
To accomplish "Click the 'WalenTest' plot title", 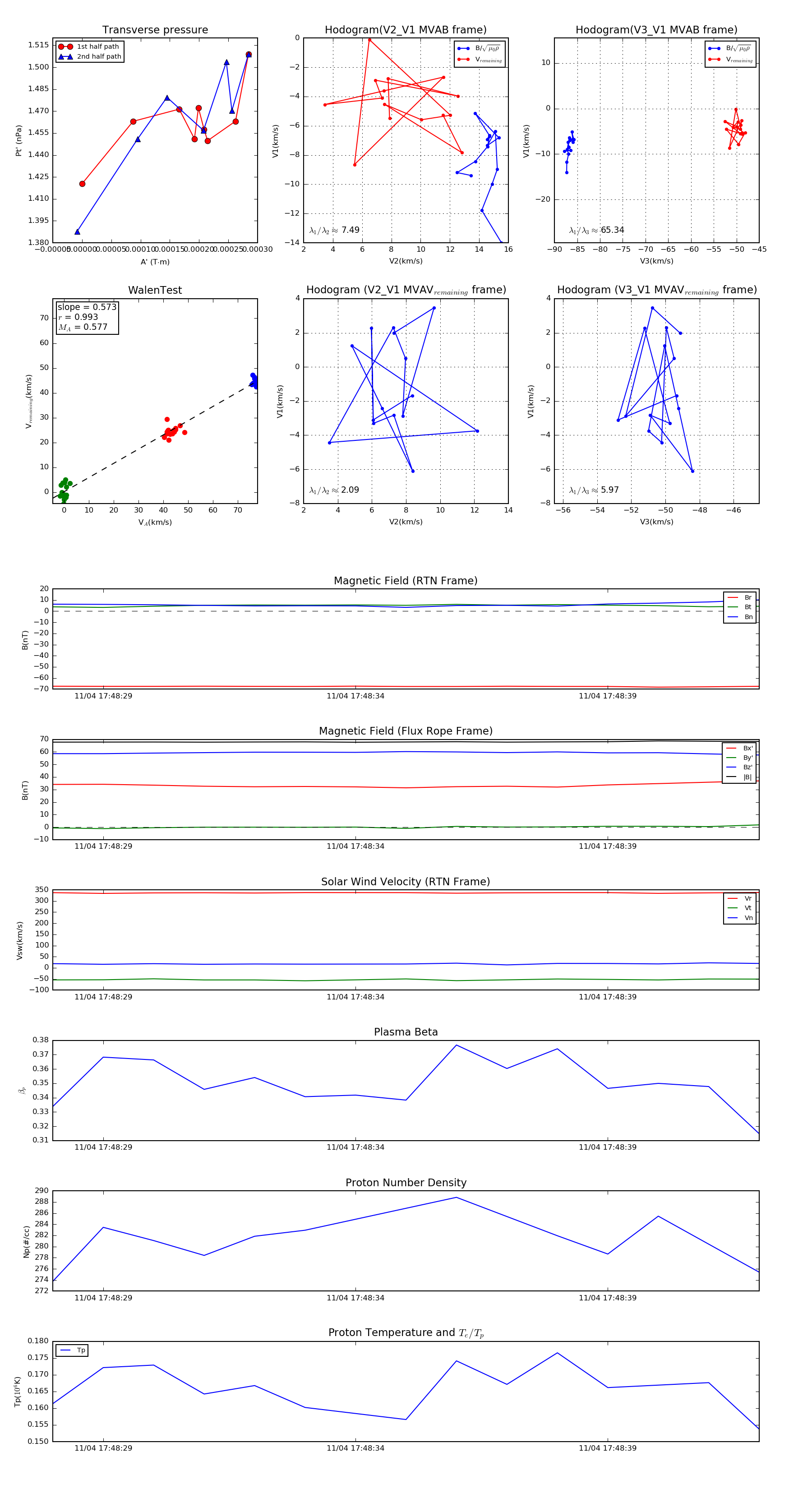I will (155, 290).
